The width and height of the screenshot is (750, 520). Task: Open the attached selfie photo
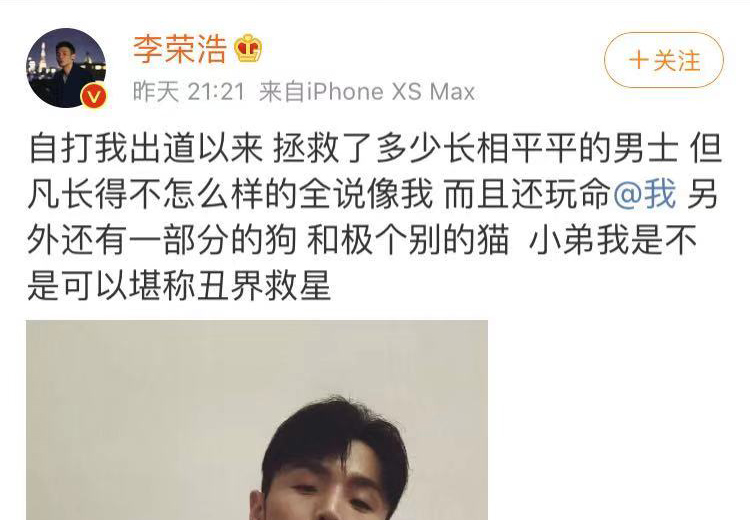click(x=257, y=420)
